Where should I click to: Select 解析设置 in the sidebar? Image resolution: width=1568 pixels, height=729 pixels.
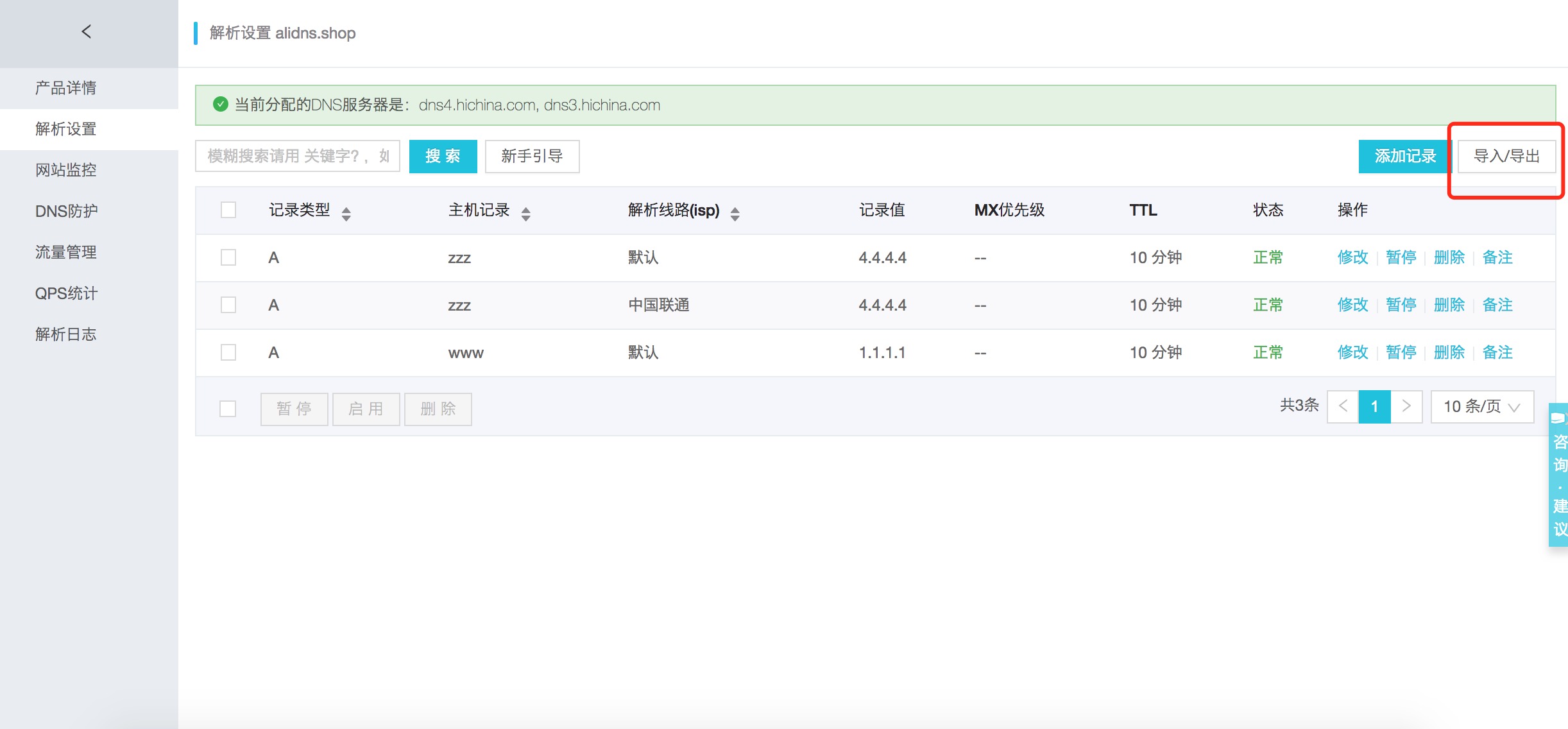coord(89,129)
